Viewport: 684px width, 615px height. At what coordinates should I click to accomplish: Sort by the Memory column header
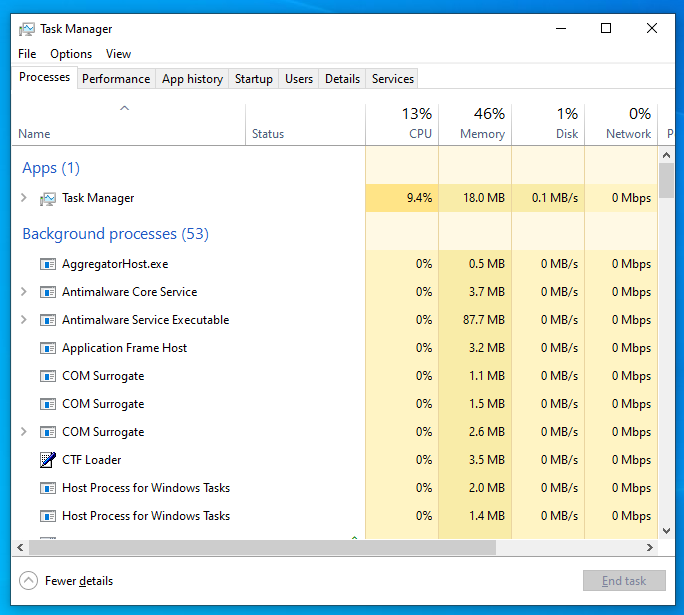475,125
